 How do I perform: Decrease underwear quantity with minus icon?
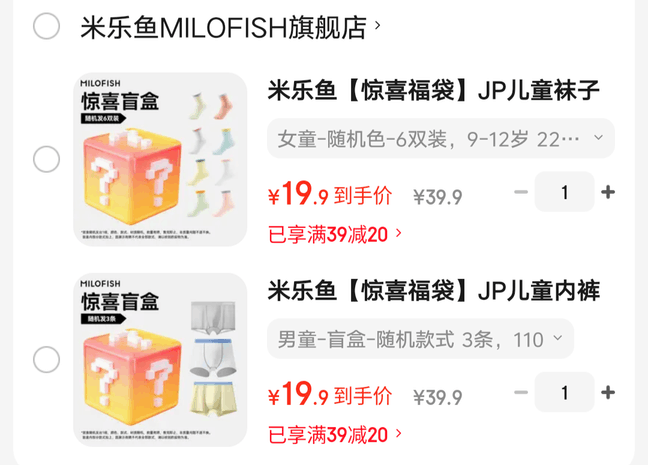pyautogui.click(x=521, y=392)
